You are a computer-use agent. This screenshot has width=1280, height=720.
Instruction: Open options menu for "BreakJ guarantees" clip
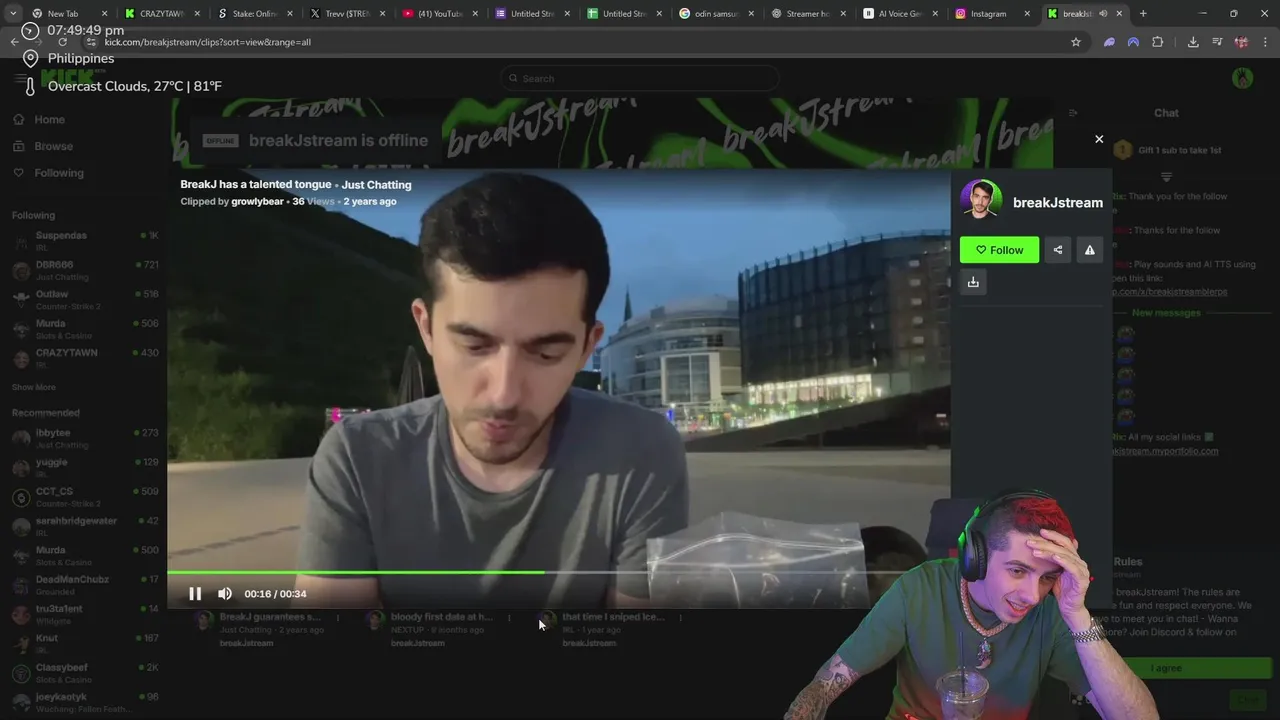tap(337, 618)
